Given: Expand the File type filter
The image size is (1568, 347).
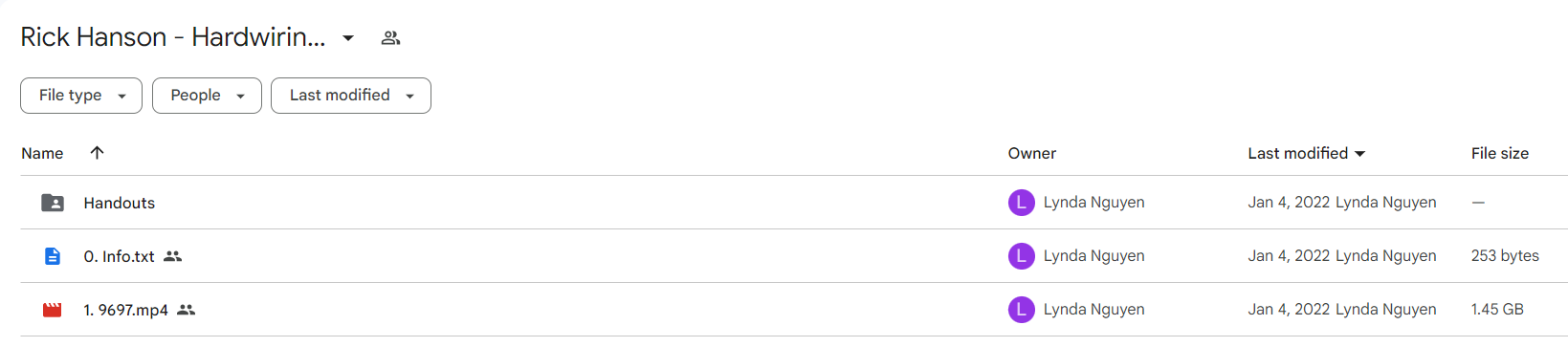Looking at the screenshot, I should (x=81, y=96).
